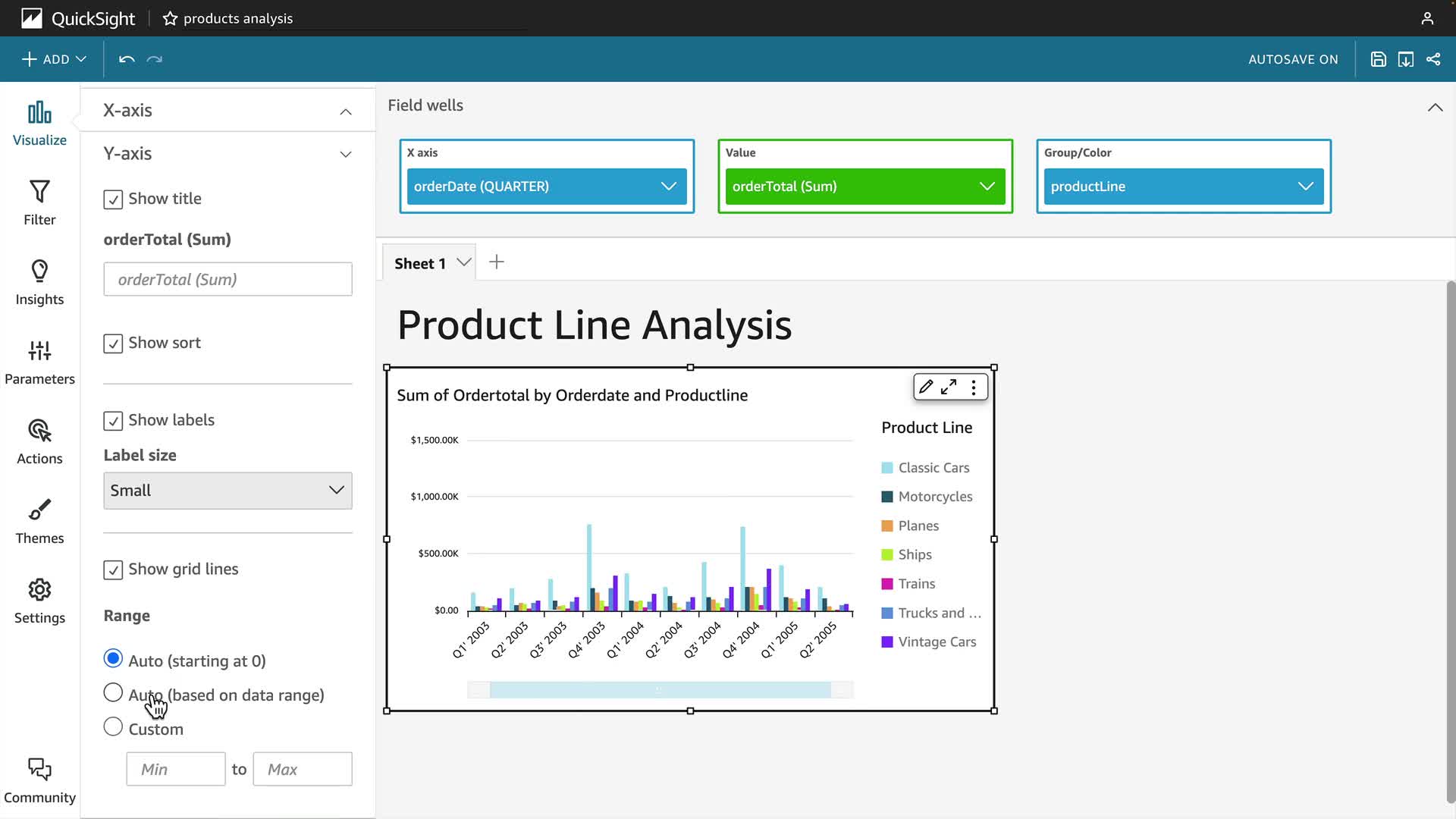1456x819 pixels.
Task: Open the Filter pane icon
Action: (x=39, y=192)
